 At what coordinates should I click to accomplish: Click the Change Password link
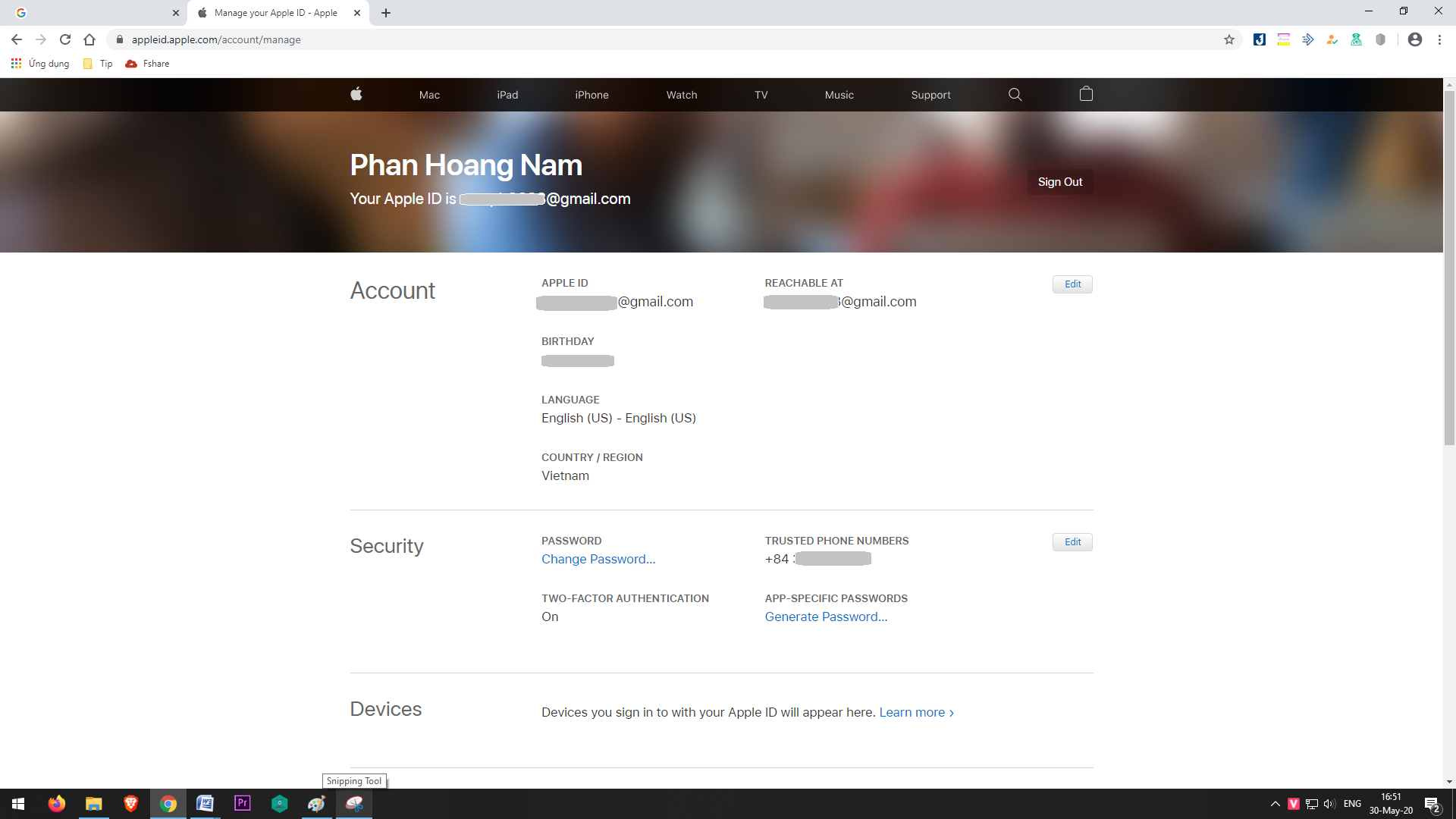tap(598, 559)
